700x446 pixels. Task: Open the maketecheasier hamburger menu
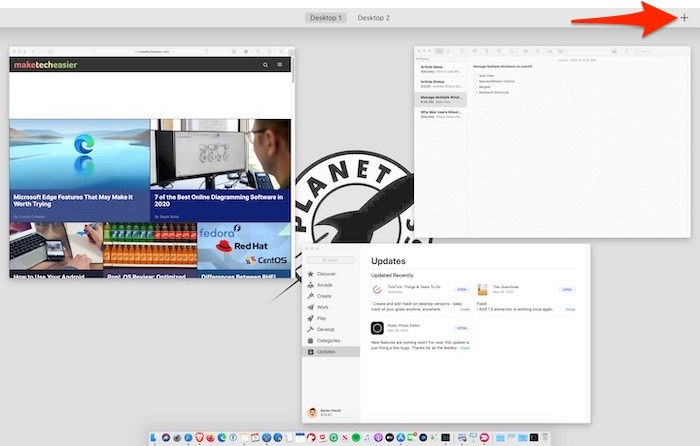pyautogui.click(x=280, y=65)
